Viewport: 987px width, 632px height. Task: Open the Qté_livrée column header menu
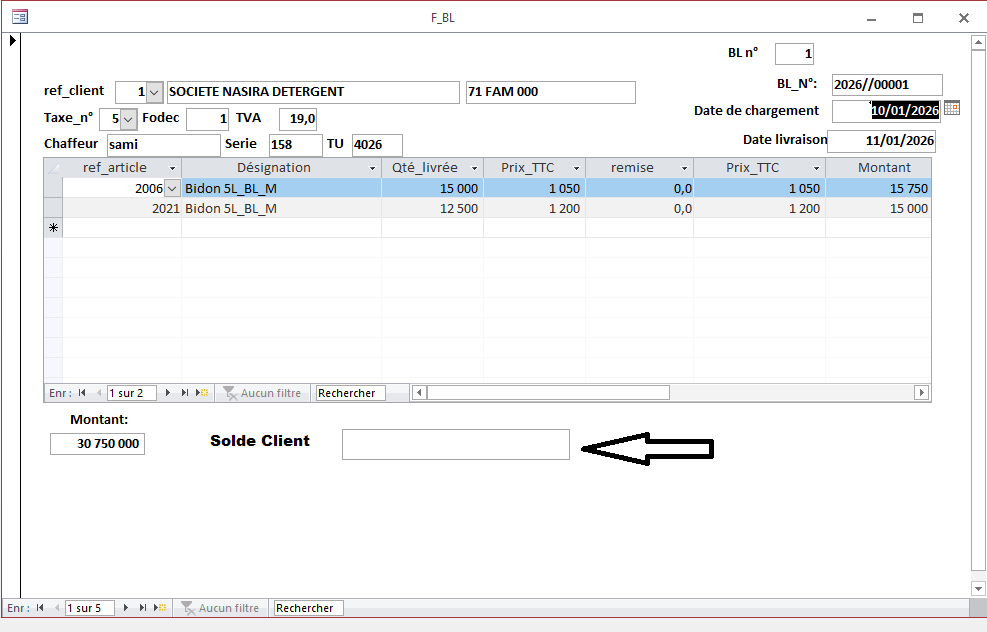click(x=474, y=168)
